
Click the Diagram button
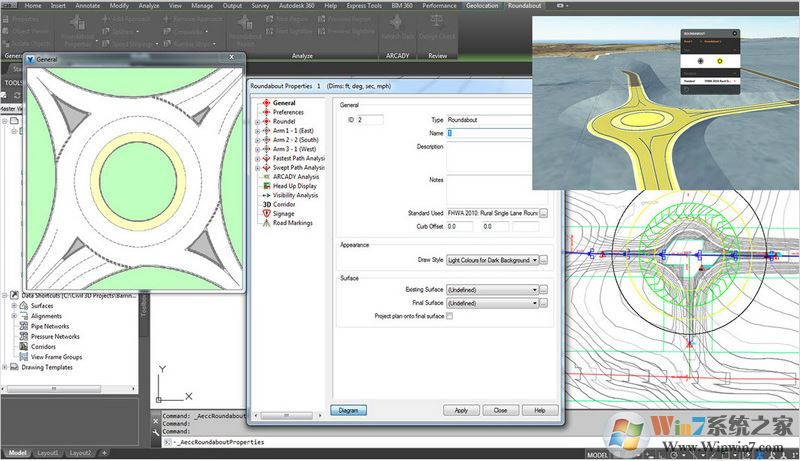tap(349, 410)
